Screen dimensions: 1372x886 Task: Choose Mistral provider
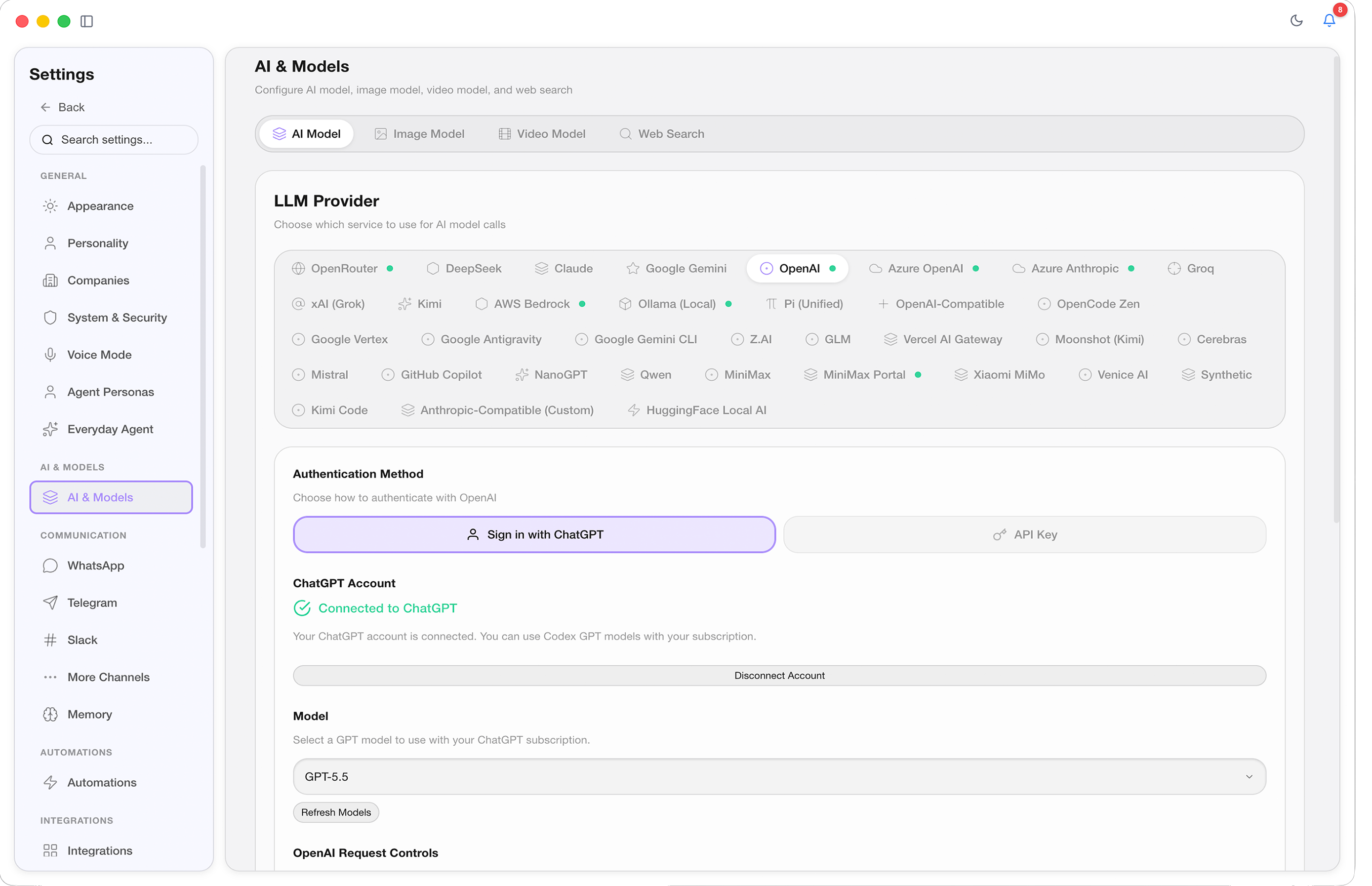(x=320, y=375)
